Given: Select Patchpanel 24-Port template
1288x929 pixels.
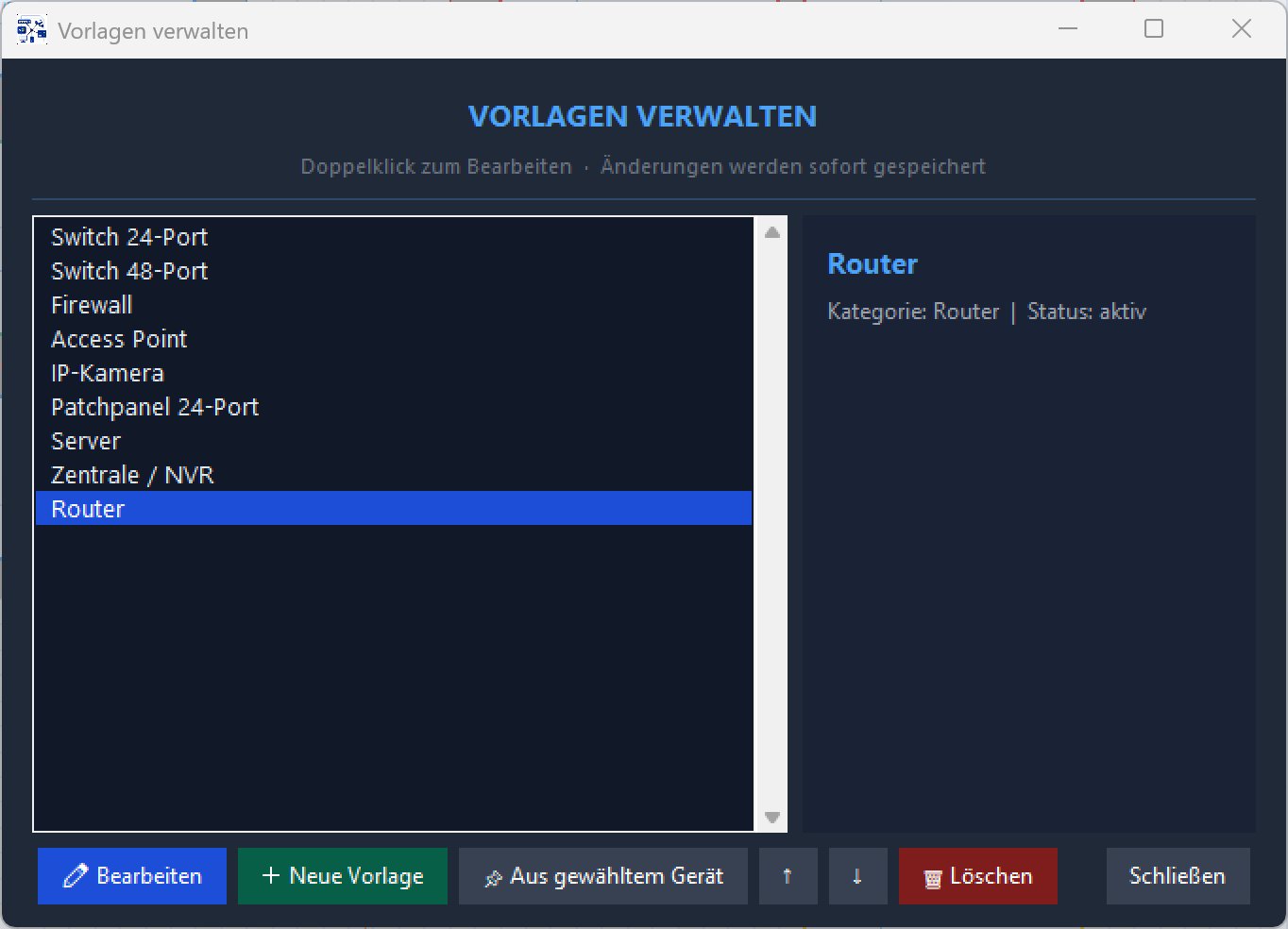Looking at the screenshot, I should pos(394,407).
